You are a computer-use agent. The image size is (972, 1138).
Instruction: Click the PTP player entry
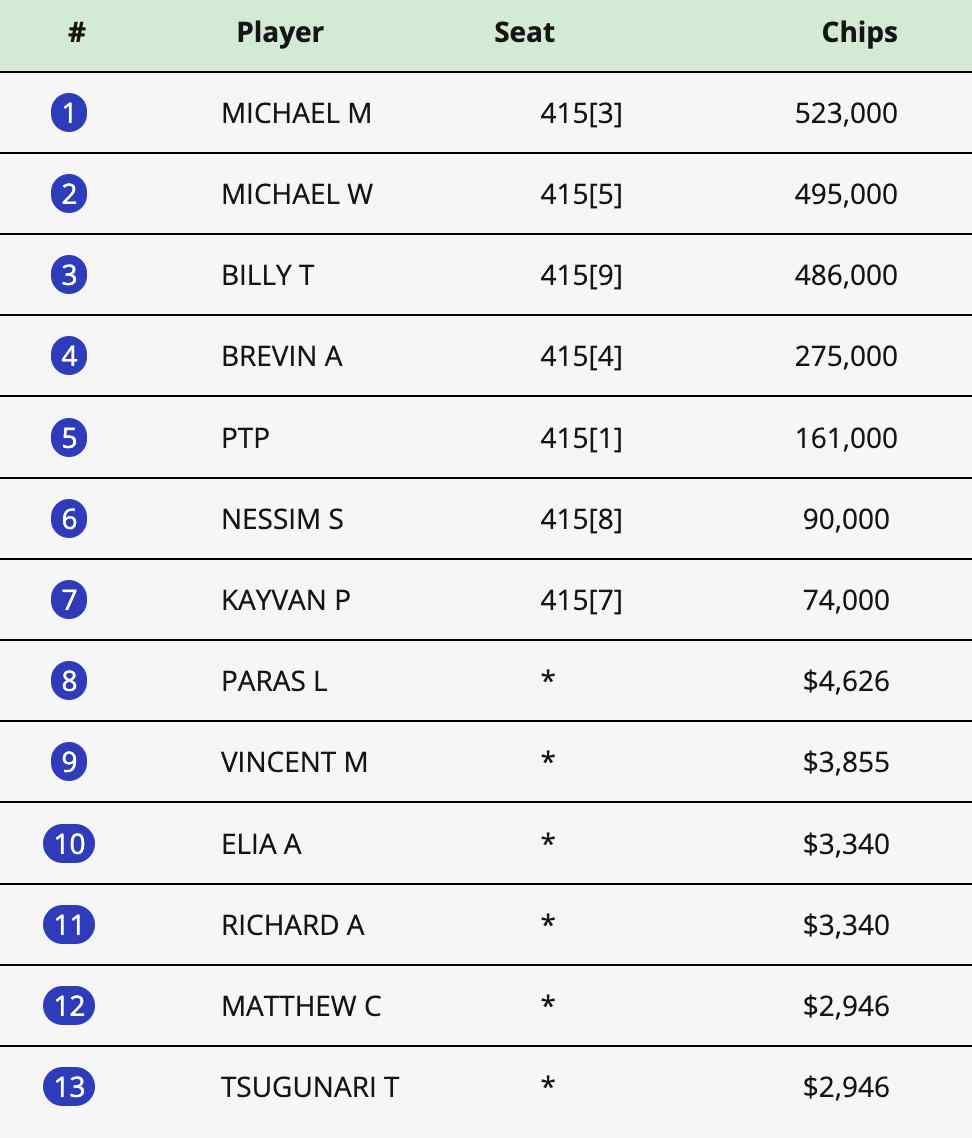point(245,438)
